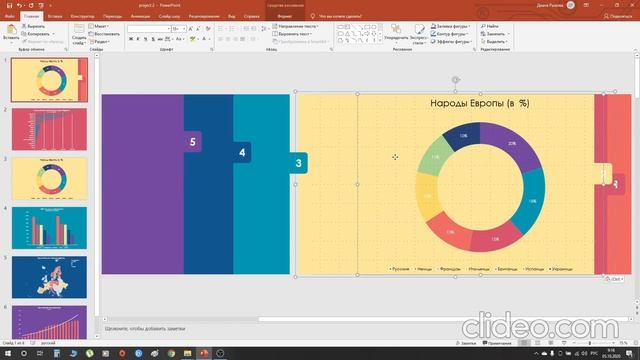This screenshot has height=360, width=640.
Task: Select slide 5 Europe map thumbnail
Action: [x=49, y=277]
